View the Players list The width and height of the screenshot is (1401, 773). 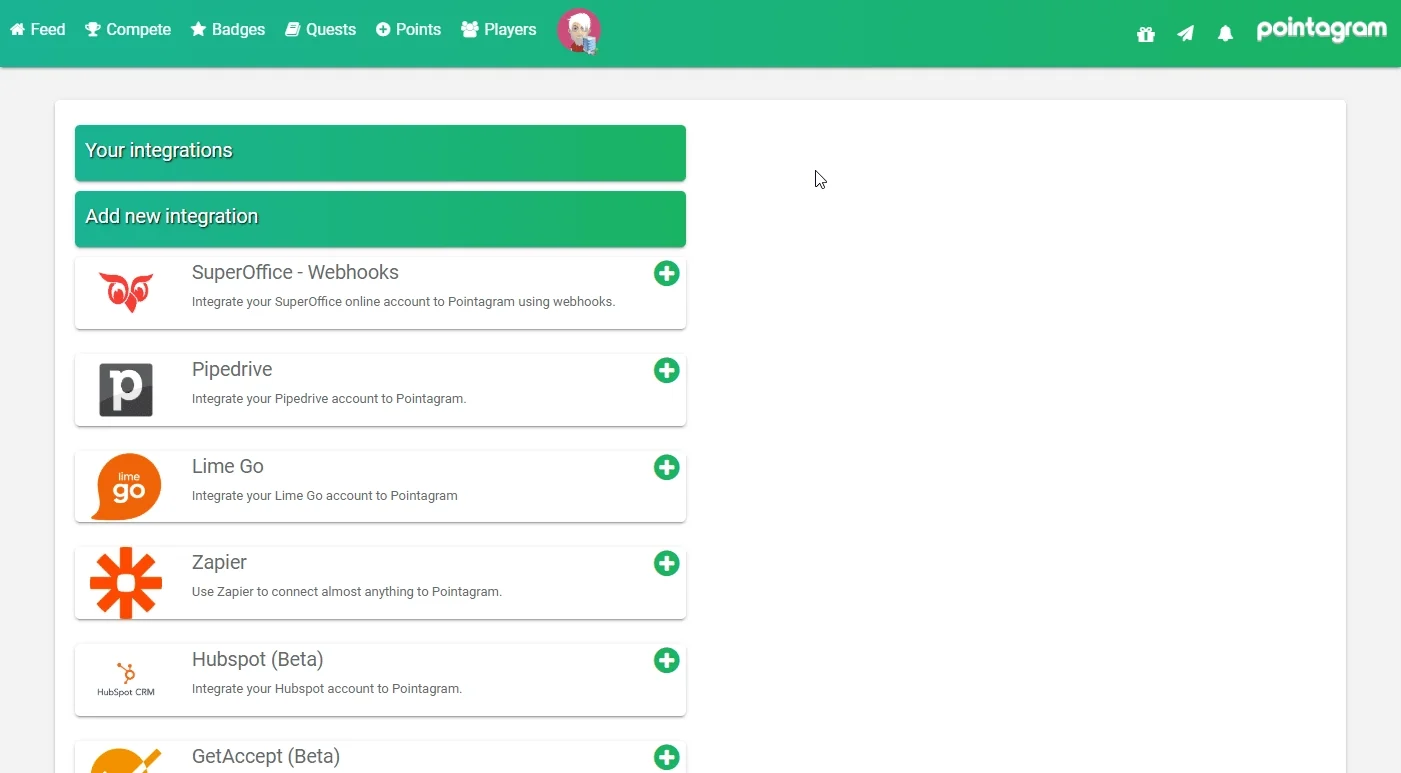click(499, 30)
